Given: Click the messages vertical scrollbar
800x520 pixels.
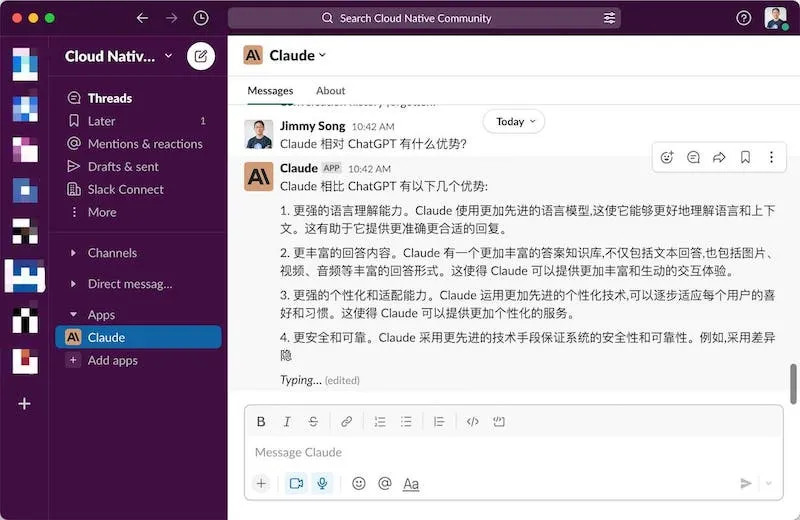Looking at the screenshot, I should pyautogui.click(x=793, y=384).
